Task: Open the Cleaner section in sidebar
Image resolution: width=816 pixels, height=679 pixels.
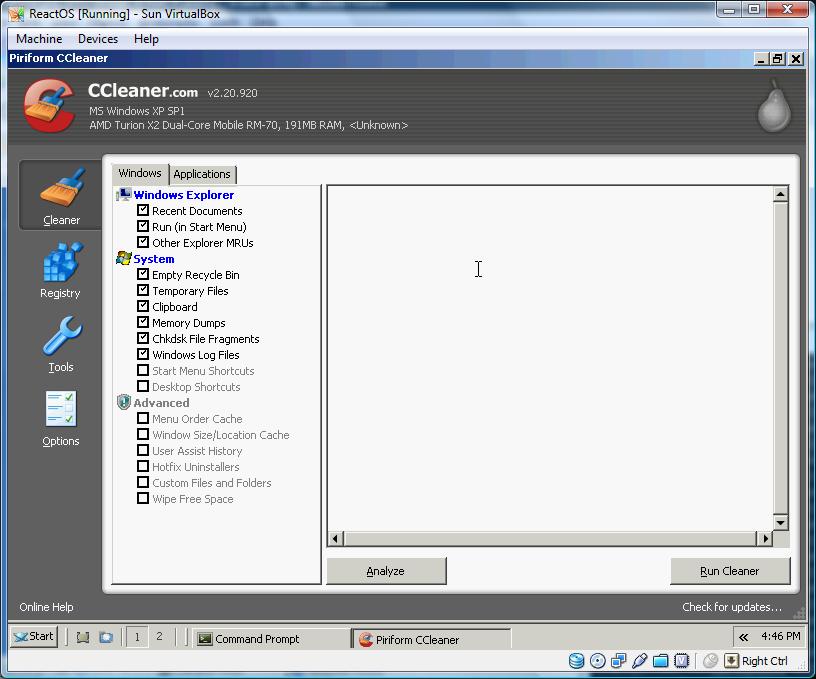Action: pos(61,195)
